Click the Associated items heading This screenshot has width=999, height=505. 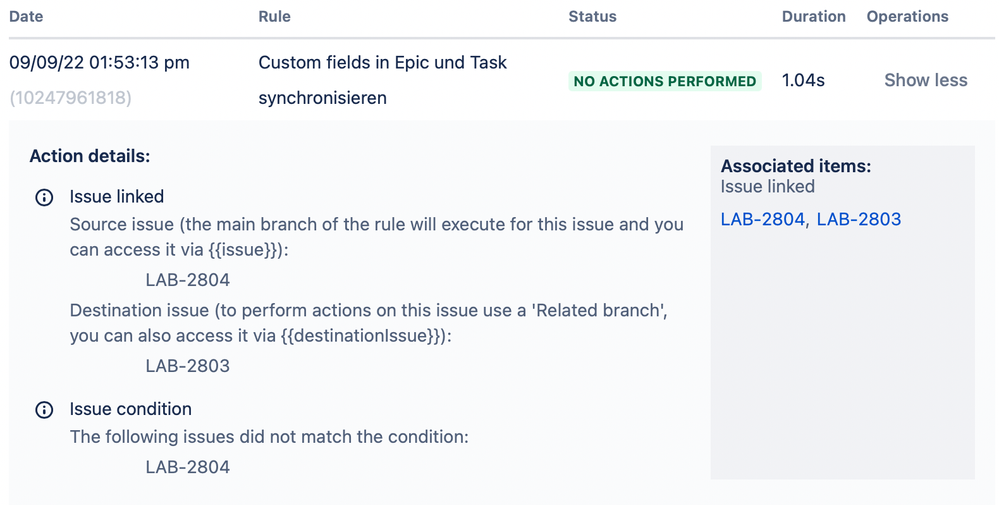click(x=796, y=166)
